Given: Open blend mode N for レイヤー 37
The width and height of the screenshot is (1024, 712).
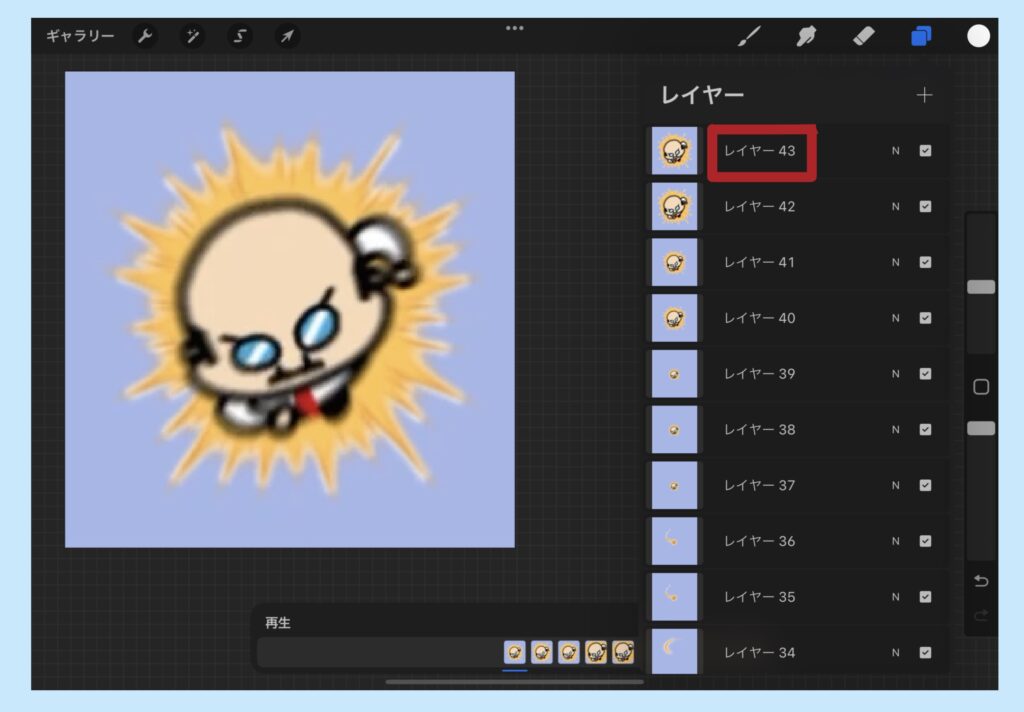Looking at the screenshot, I should [x=895, y=485].
